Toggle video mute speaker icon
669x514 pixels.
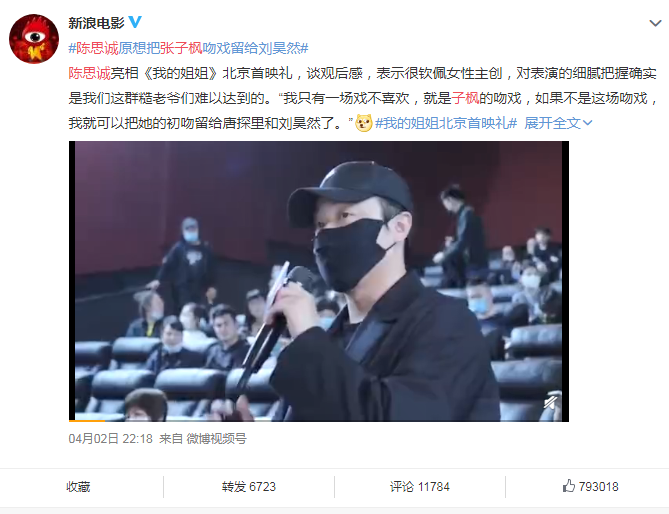[x=550, y=402]
